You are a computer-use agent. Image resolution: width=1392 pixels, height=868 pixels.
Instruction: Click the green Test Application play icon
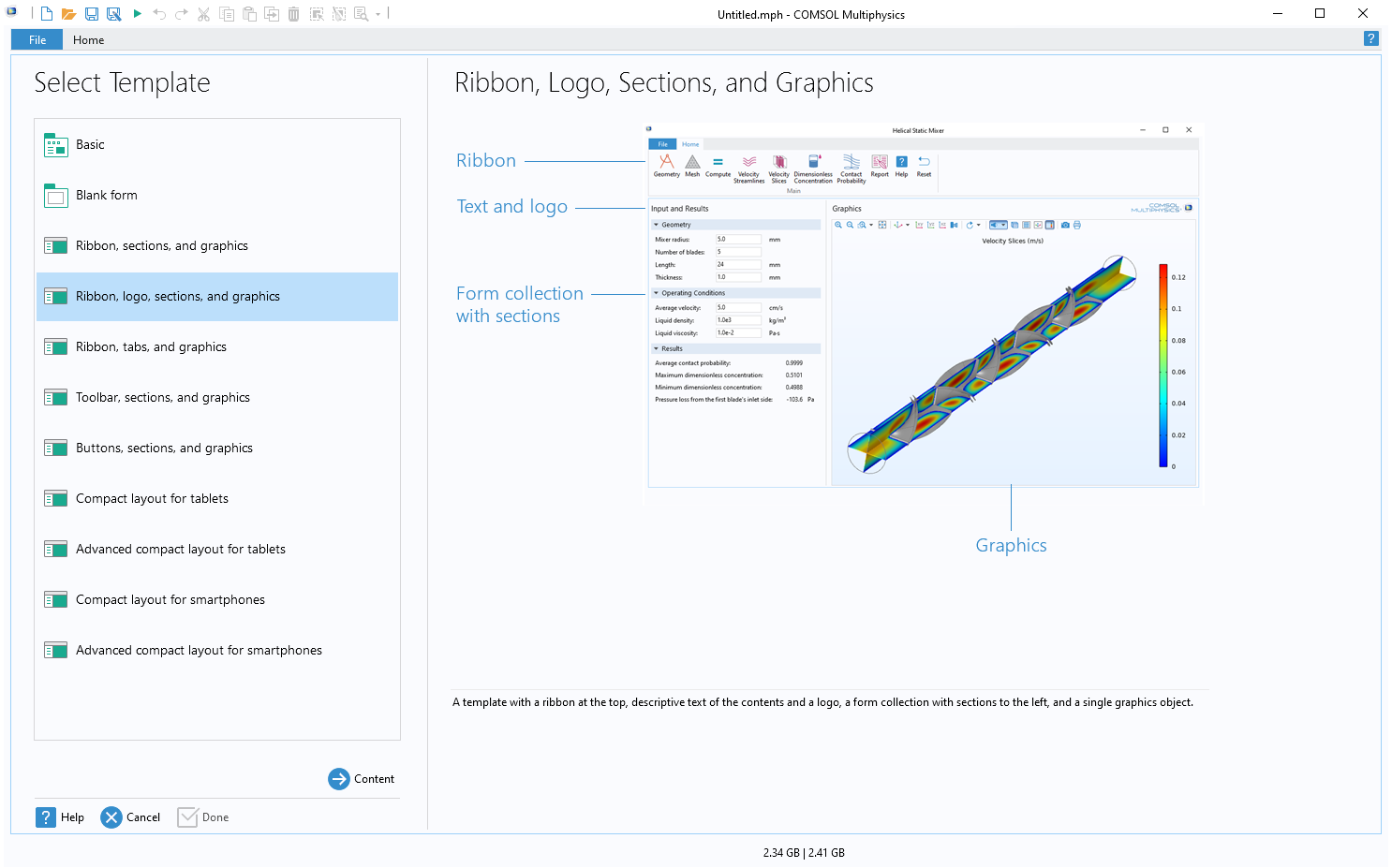pos(137,14)
